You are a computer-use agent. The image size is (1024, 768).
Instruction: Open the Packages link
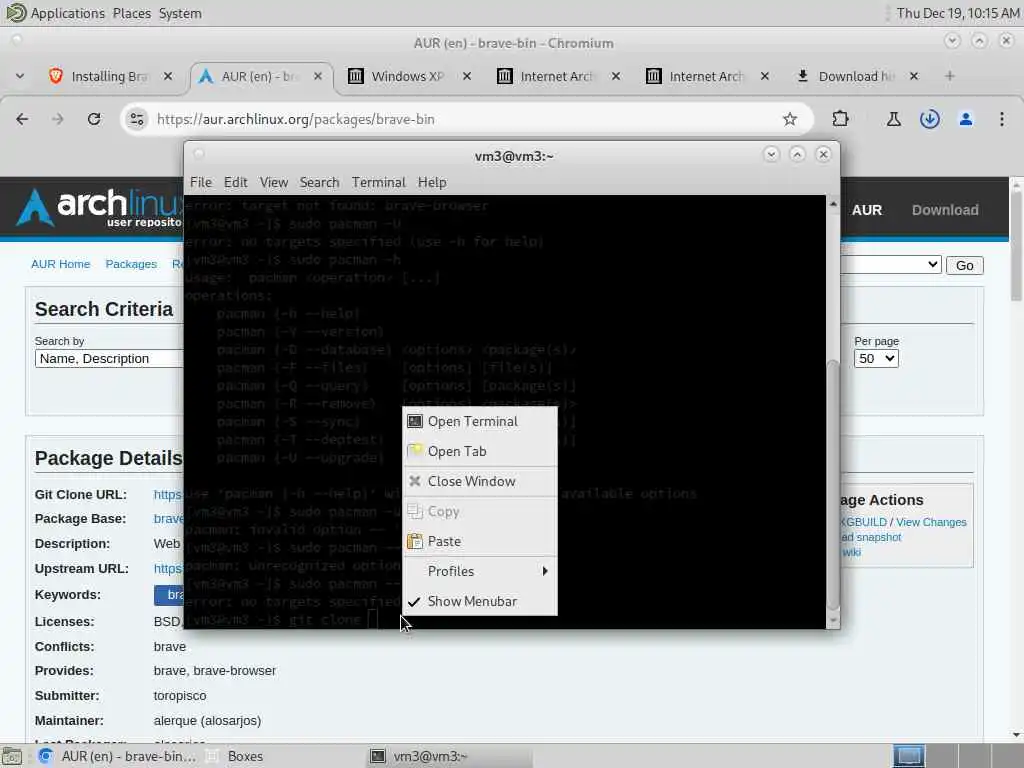point(131,264)
